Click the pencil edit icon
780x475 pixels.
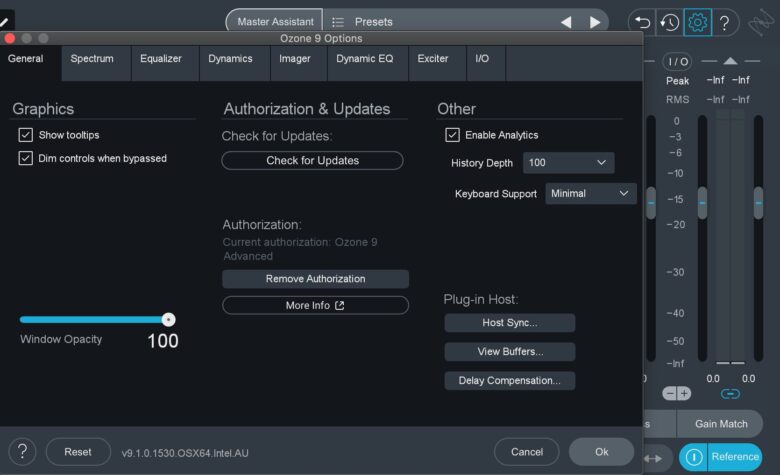pyautogui.click(x=4, y=21)
